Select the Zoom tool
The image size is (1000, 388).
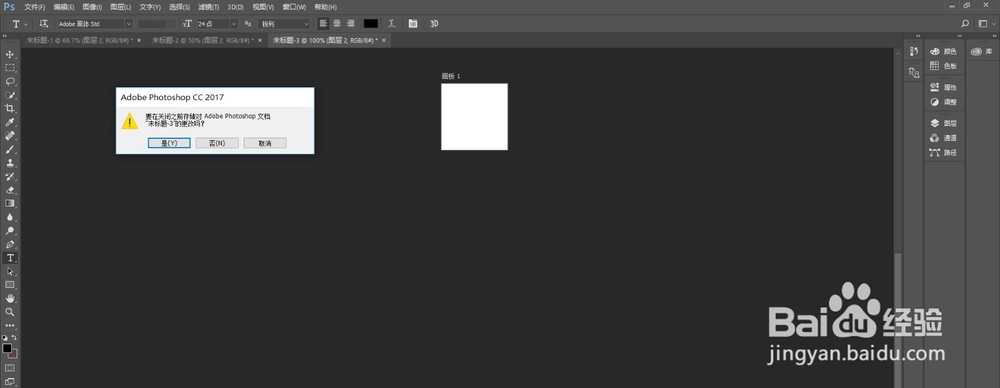click(10, 312)
